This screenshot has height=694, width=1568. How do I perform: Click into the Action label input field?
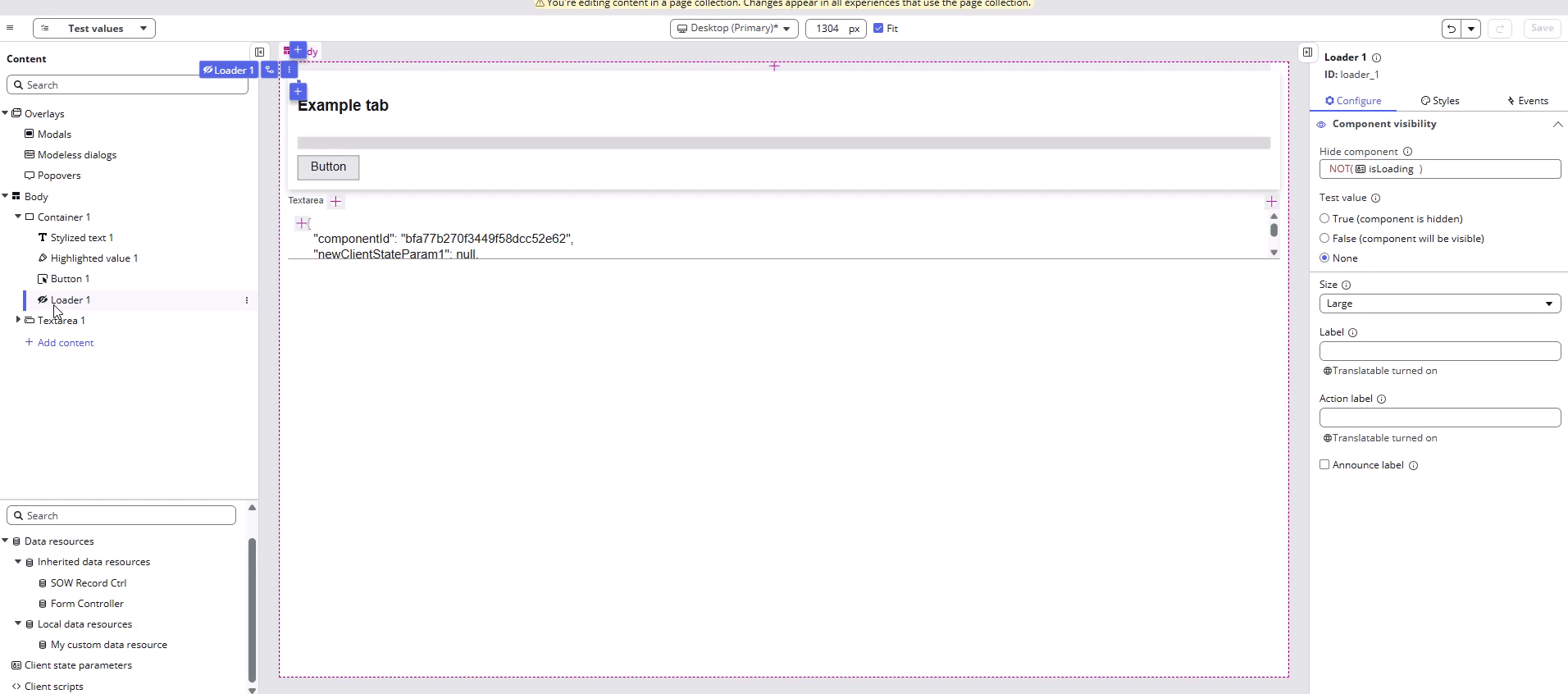pos(1439,418)
